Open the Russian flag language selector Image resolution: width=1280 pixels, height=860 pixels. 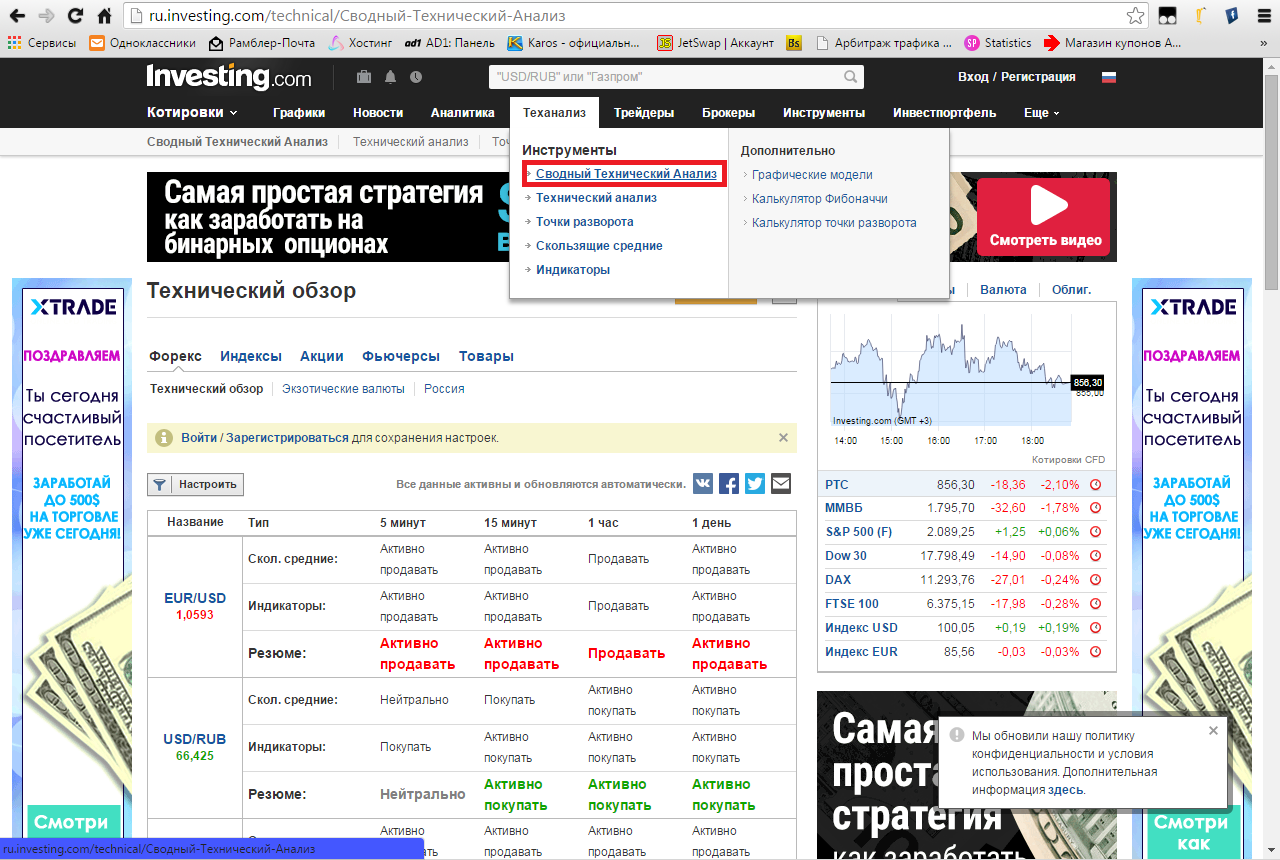(x=1108, y=77)
